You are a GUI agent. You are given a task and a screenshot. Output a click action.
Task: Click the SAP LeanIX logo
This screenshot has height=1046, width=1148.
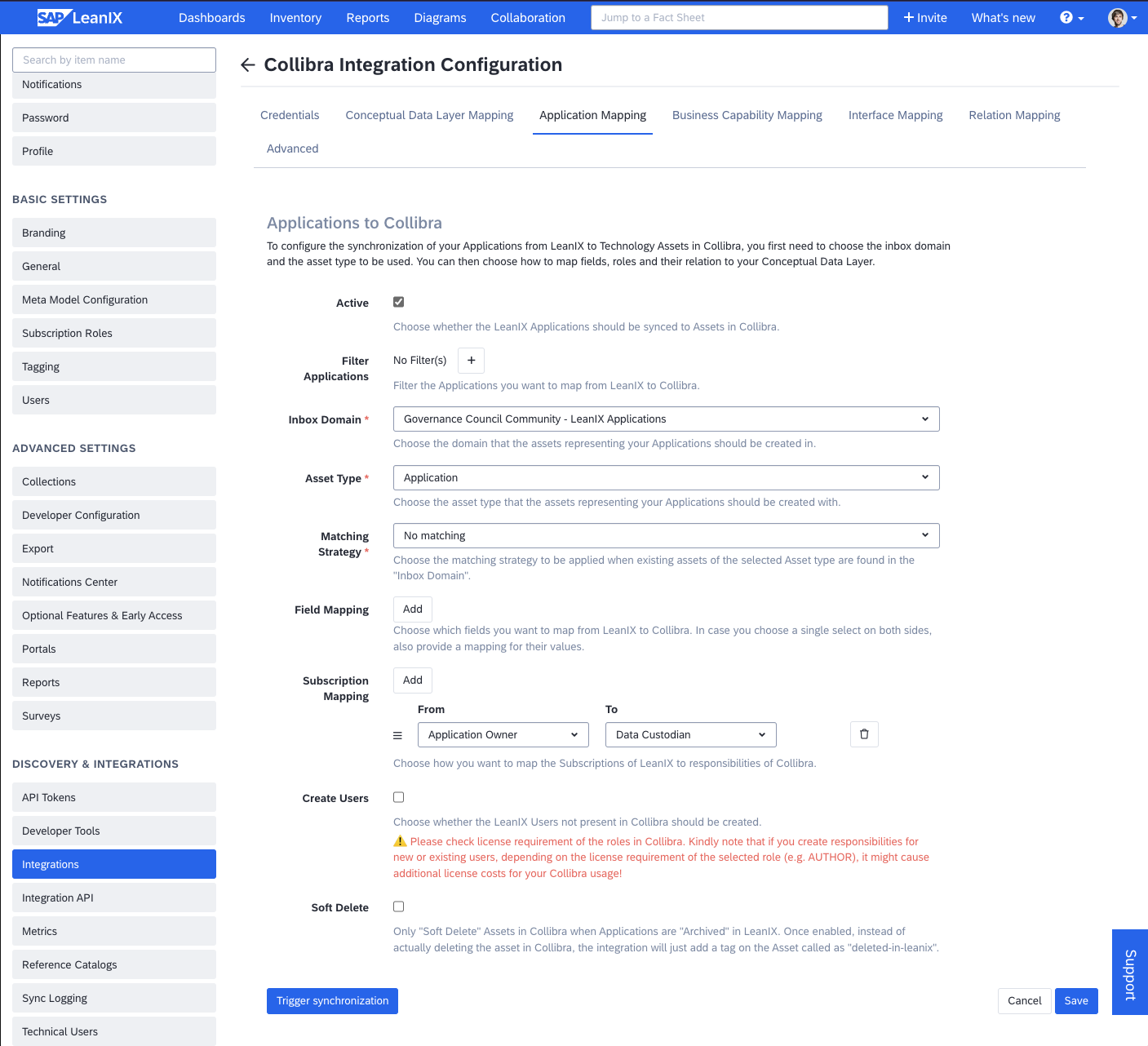tap(80, 17)
